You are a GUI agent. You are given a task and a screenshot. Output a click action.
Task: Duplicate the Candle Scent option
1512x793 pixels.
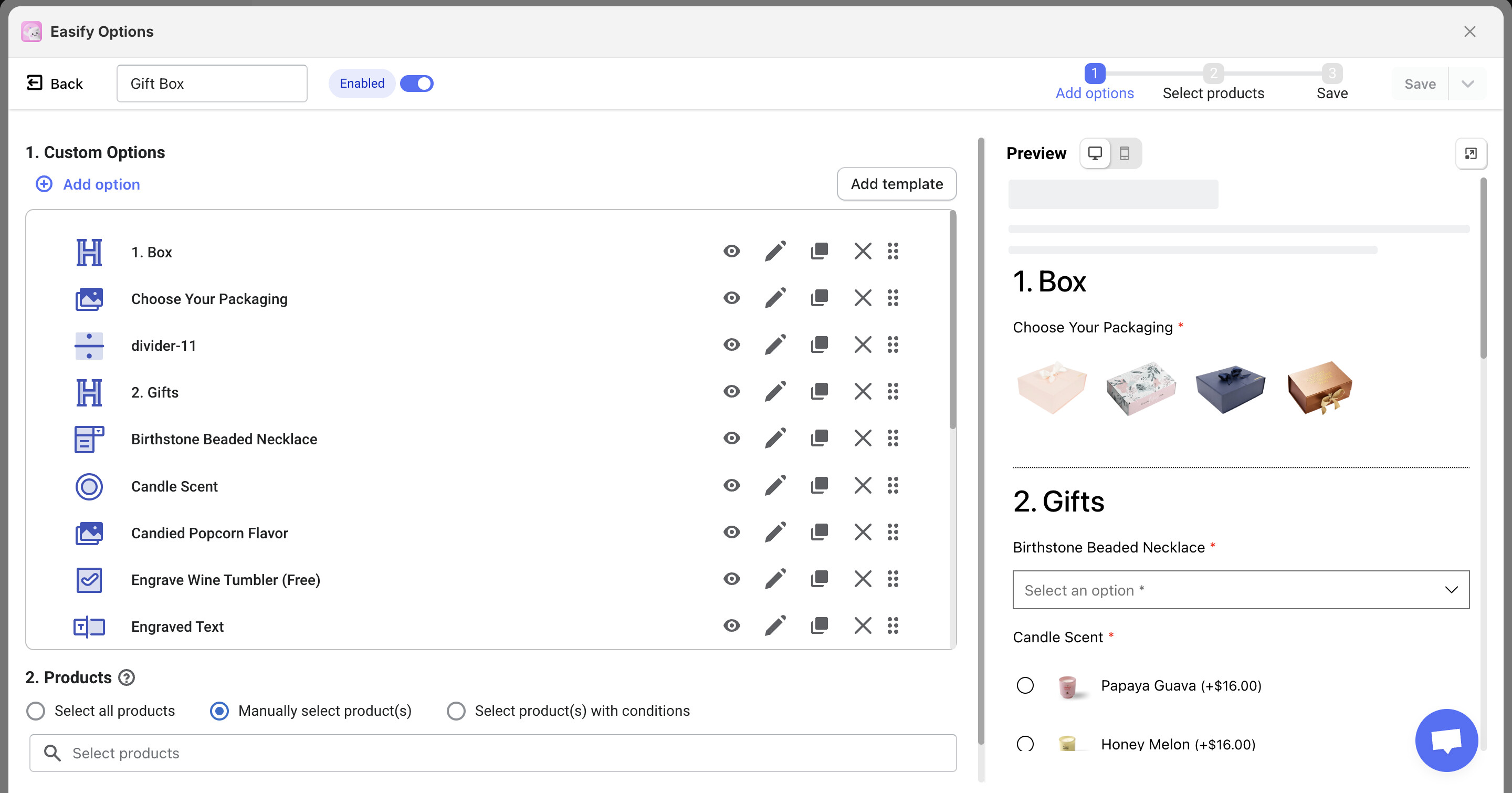[819, 485]
